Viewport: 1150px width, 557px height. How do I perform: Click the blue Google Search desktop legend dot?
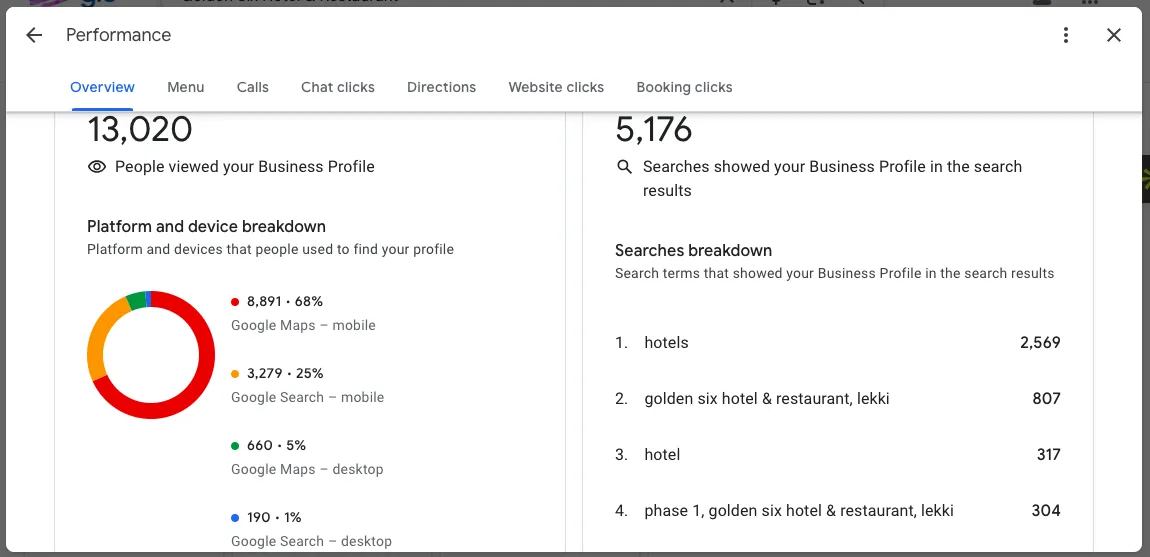point(235,518)
